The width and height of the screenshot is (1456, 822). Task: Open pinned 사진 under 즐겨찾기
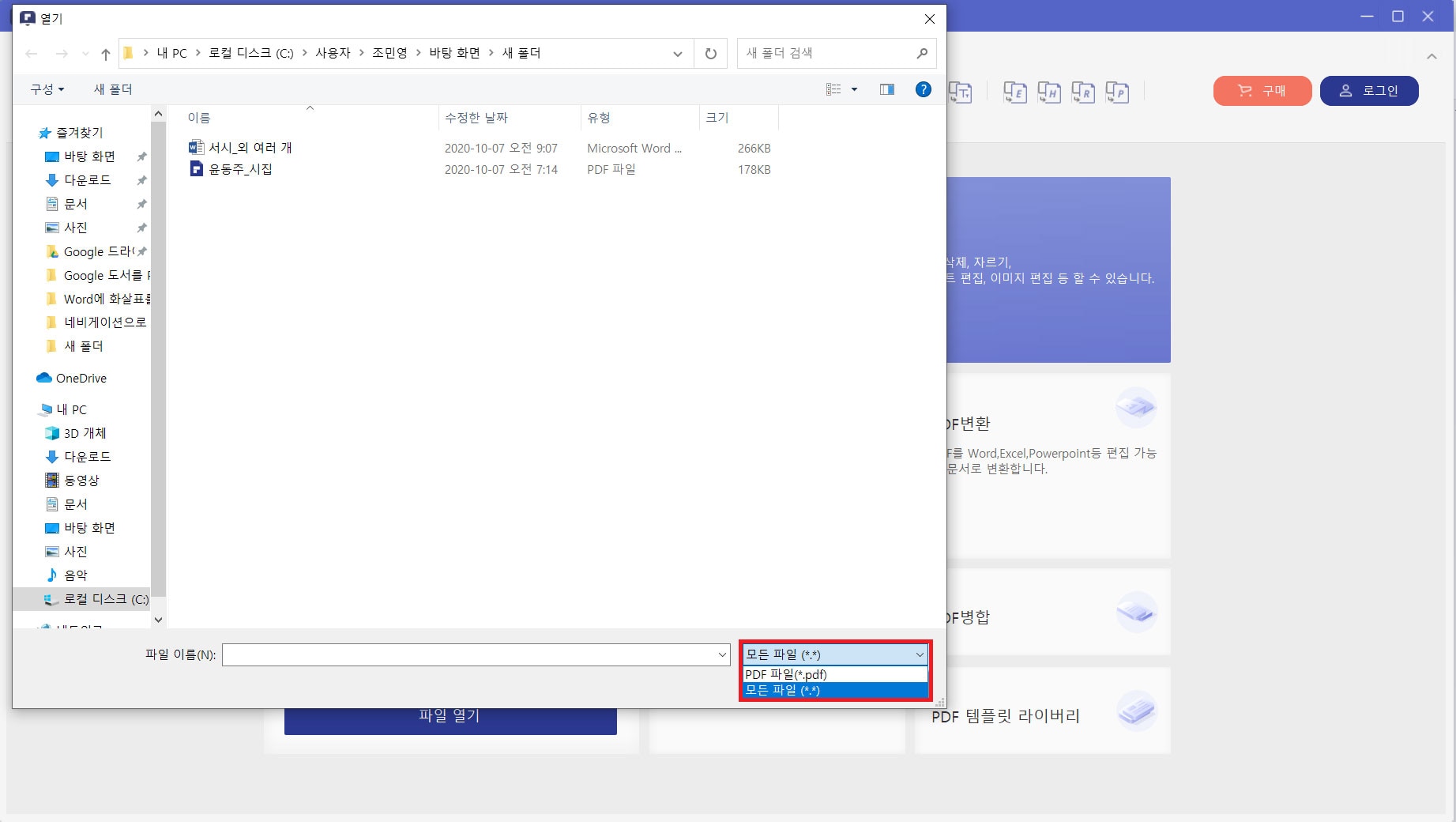click(x=75, y=228)
